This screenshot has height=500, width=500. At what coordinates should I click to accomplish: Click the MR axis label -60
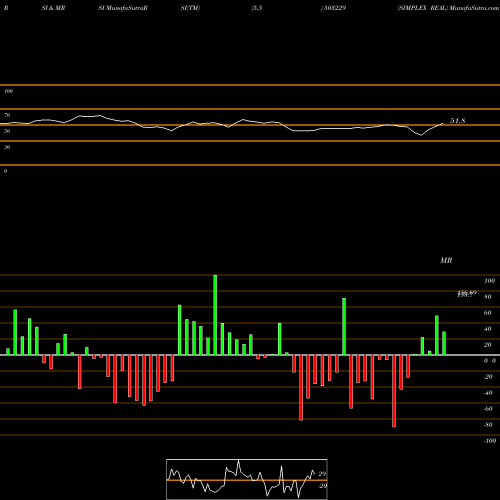pos(488,409)
